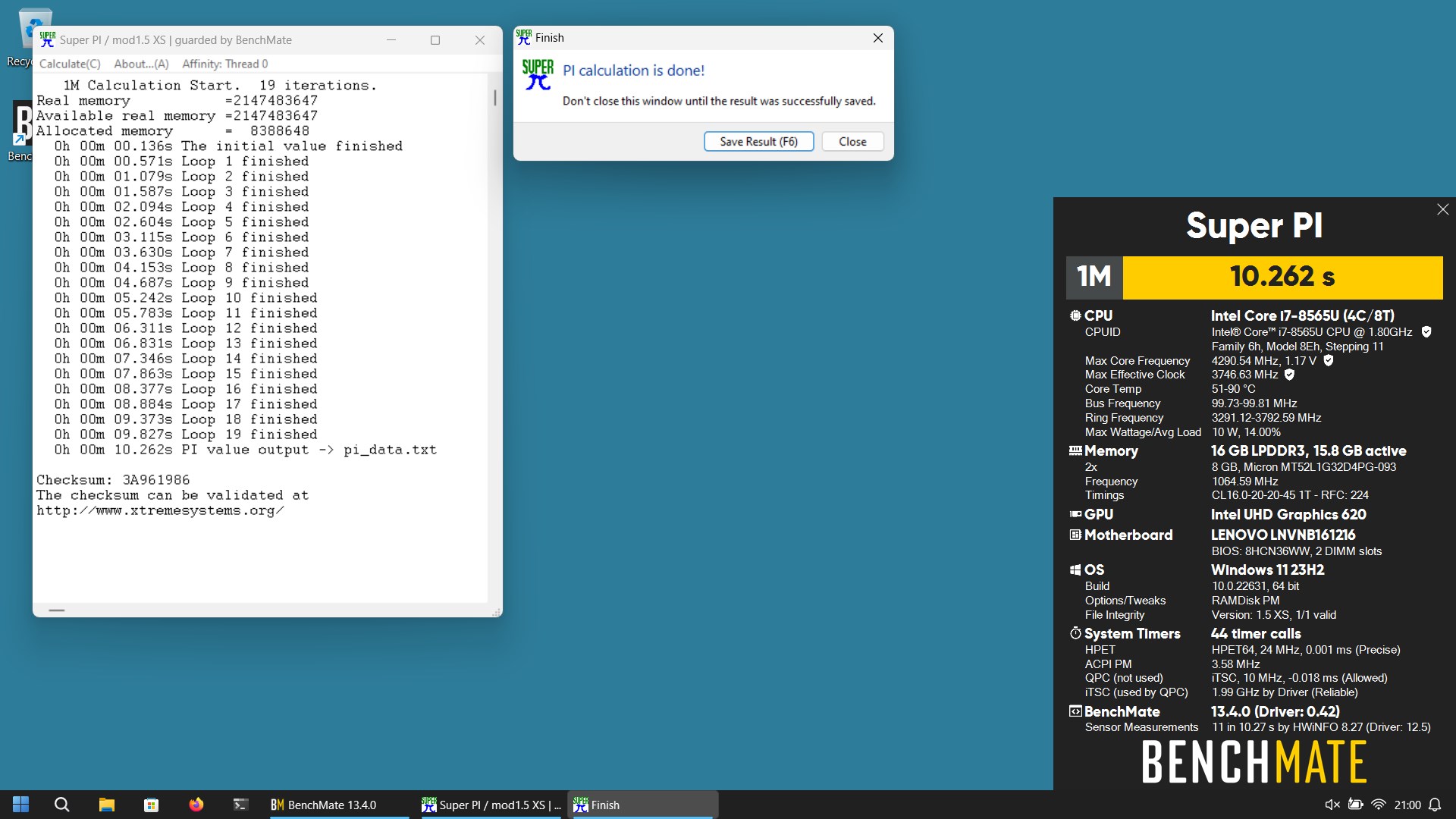
Task: Click Close button in Finish dialog
Action: (852, 142)
